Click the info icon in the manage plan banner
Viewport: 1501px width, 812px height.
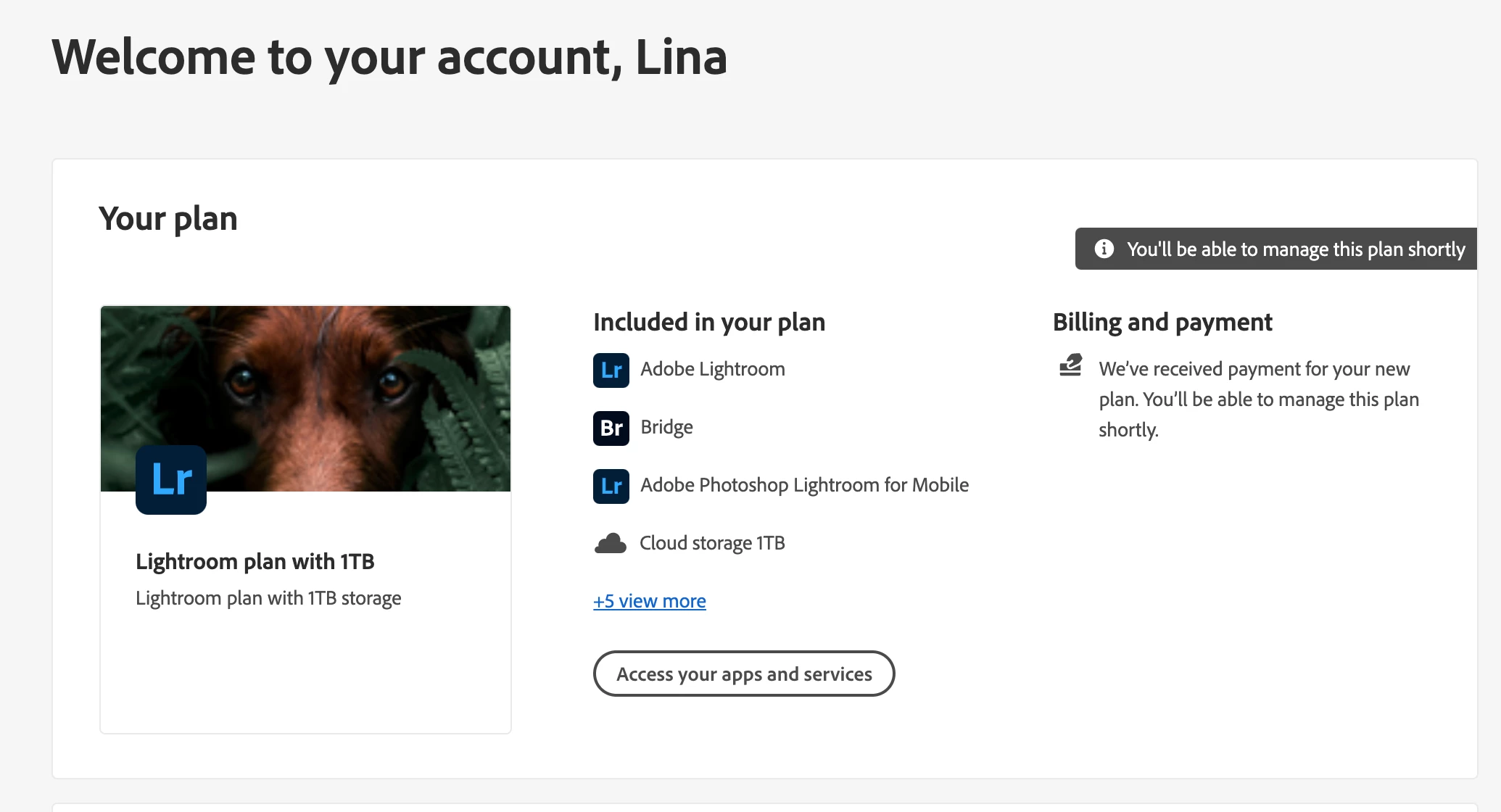[x=1104, y=249]
